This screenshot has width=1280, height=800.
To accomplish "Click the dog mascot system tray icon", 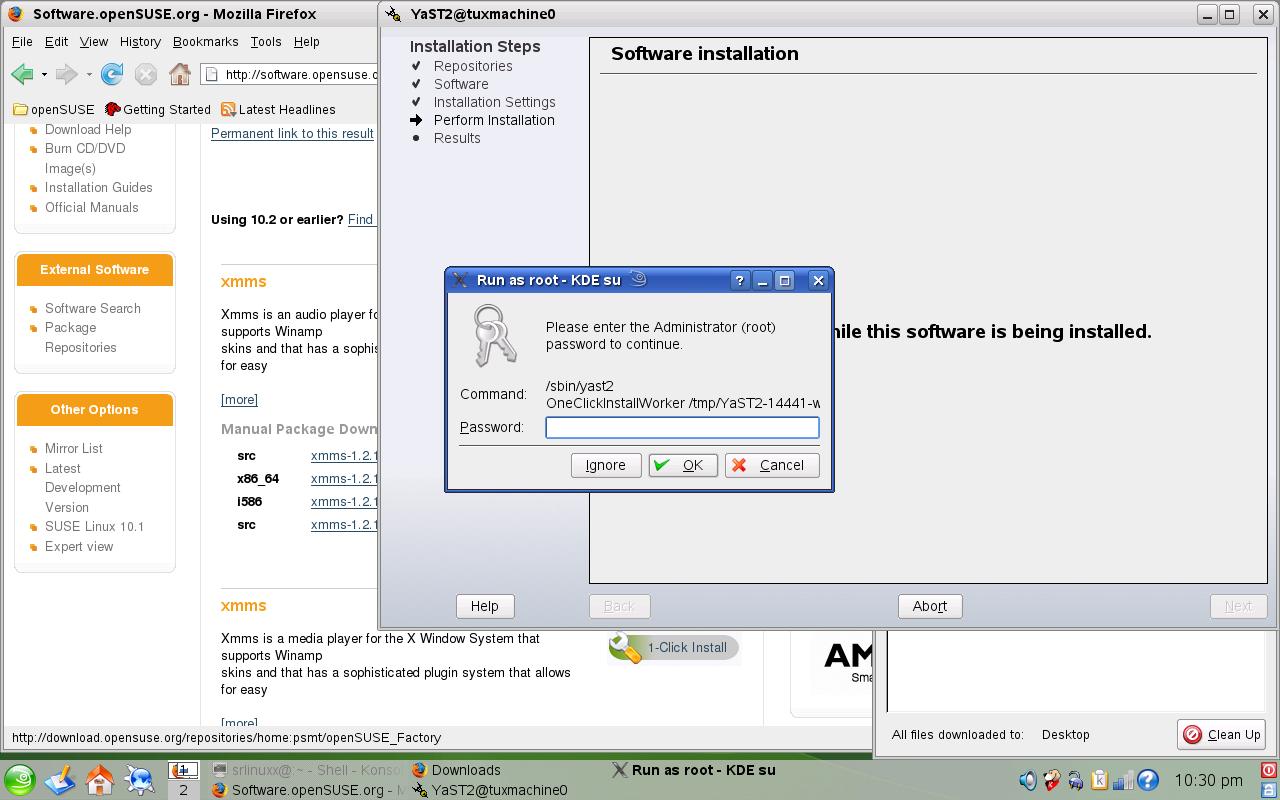I will (x=1052, y=780).
